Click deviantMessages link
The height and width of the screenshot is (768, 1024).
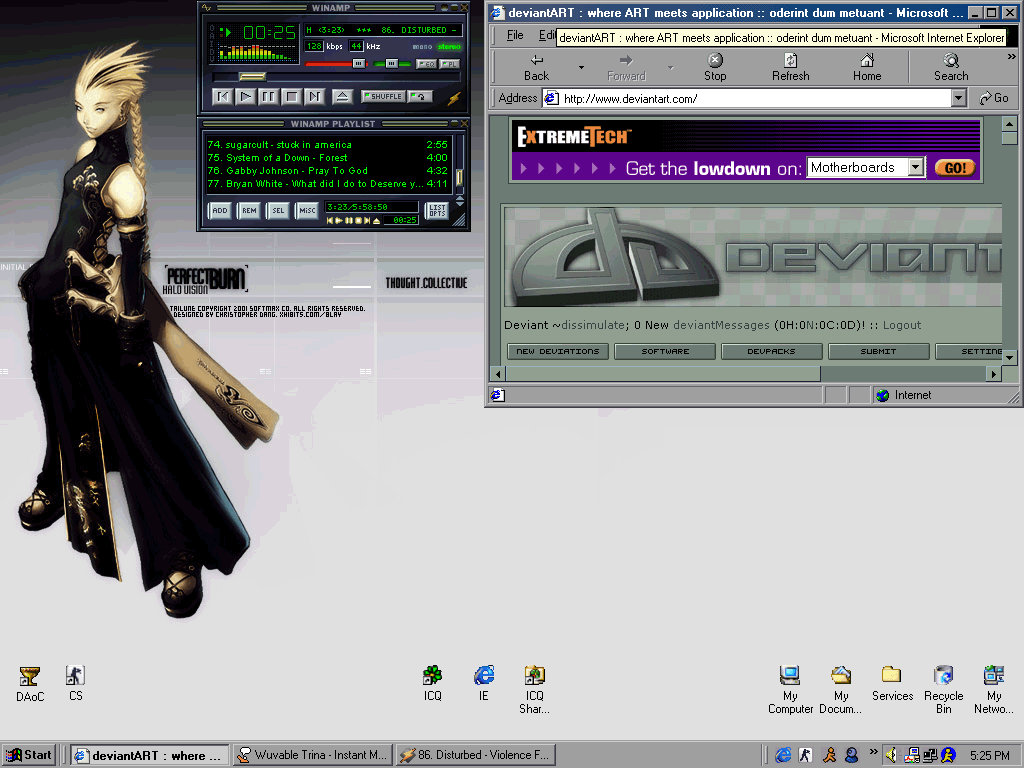point(721,325)
